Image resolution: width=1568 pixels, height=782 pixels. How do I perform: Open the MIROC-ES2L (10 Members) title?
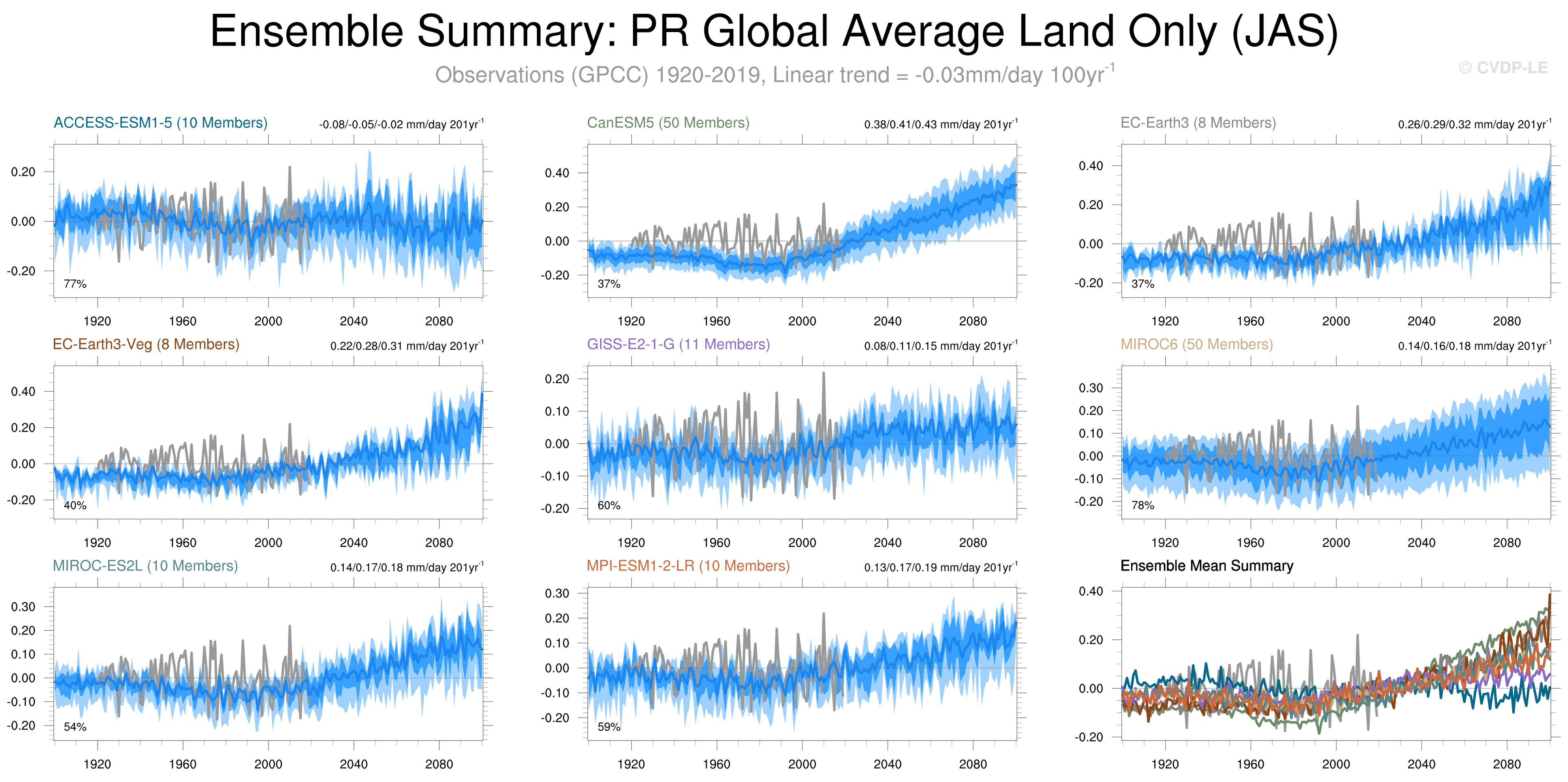tap(145, 566)
